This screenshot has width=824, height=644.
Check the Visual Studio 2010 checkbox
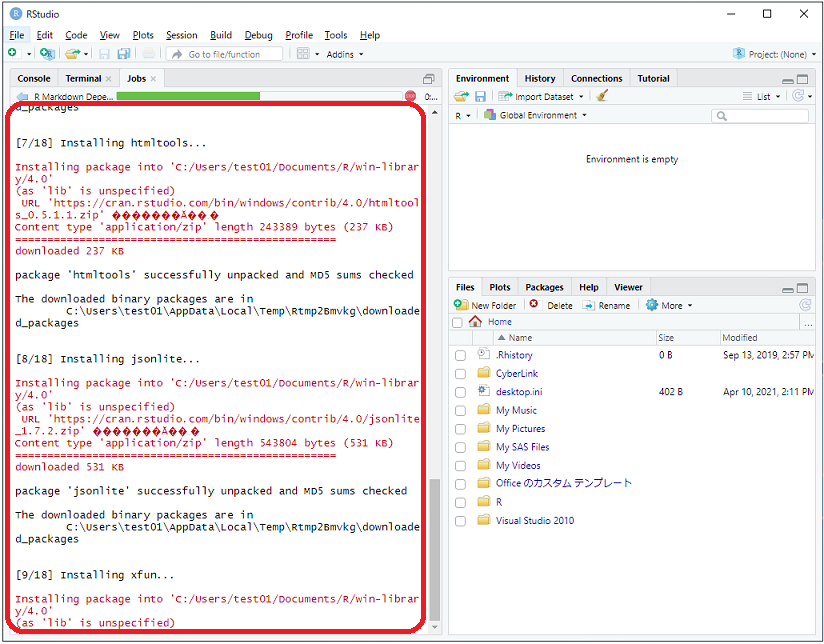point(460,521)
